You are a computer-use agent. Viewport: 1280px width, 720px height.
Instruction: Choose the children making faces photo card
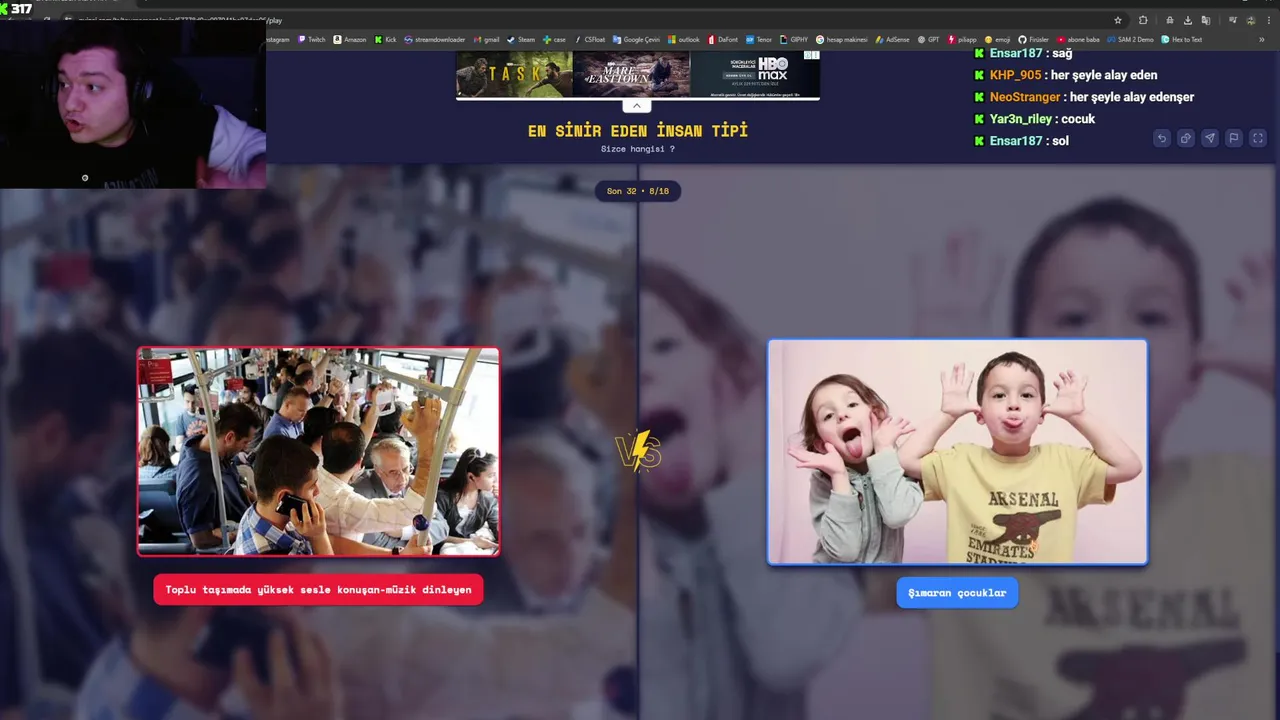click(x=957, y=452)
